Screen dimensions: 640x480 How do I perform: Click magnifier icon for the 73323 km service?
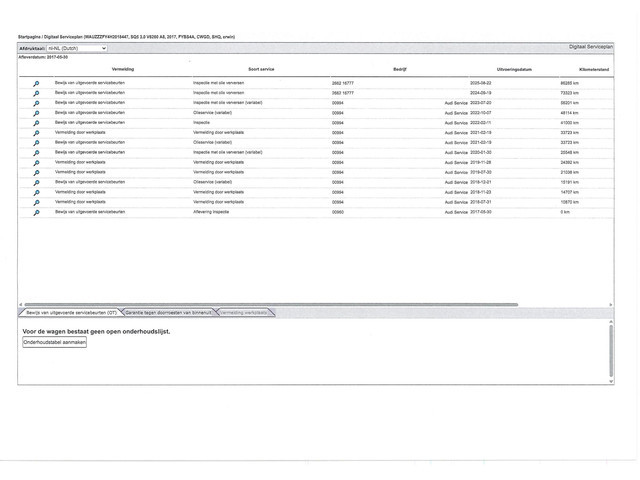click(36, 92)
